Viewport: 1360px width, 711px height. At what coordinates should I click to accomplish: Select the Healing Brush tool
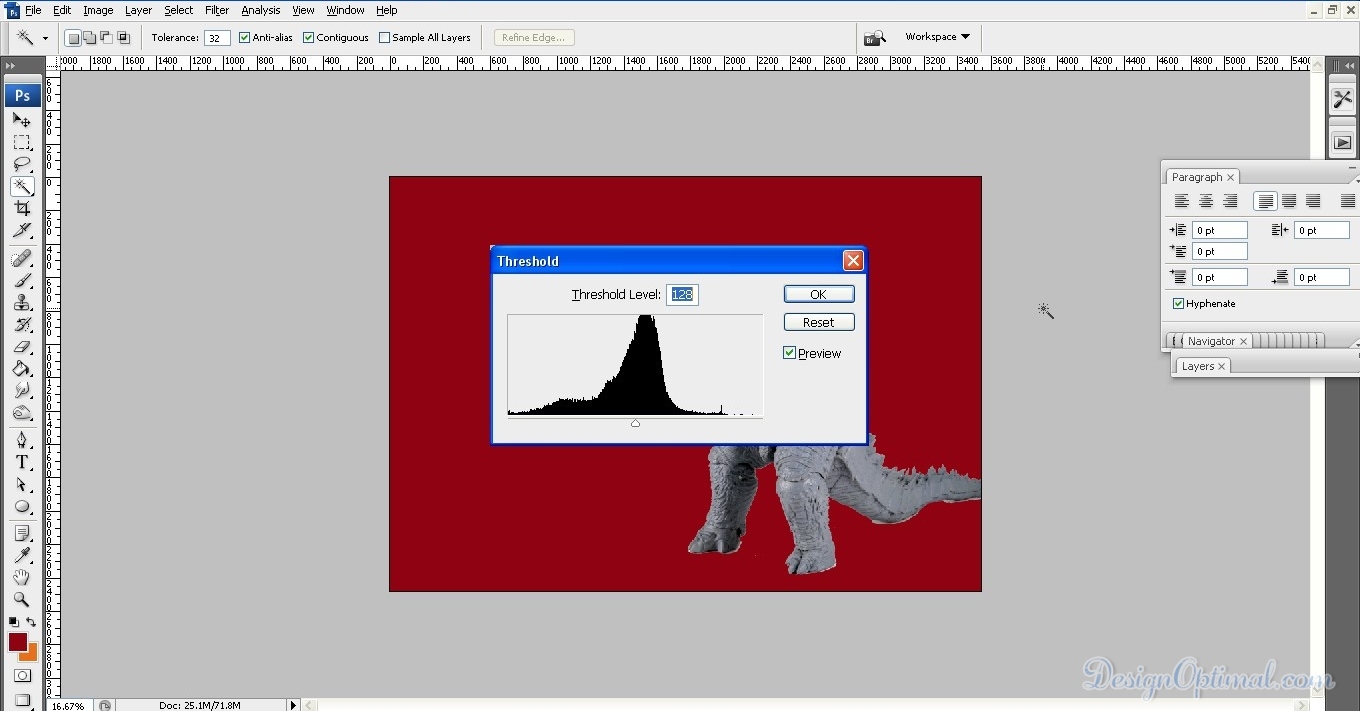coord(22,258)
